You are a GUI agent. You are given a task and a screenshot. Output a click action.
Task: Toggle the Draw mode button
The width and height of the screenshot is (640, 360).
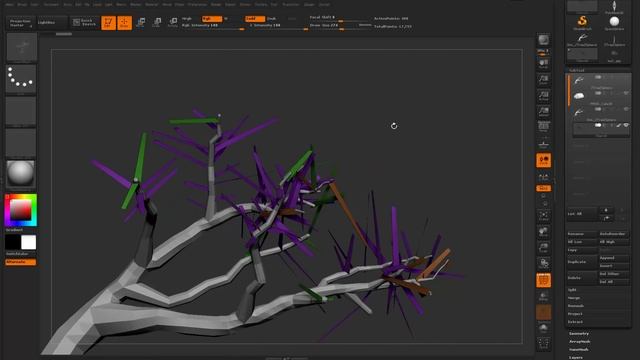(x=124, y=23)
